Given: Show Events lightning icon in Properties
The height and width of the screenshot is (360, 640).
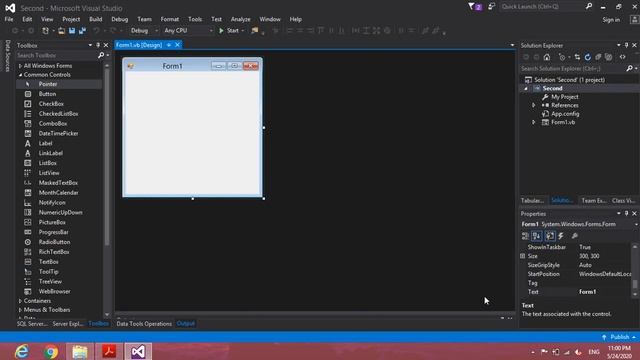Looking at the screenshot, I should pyautogui.click(x=561, y=236).
